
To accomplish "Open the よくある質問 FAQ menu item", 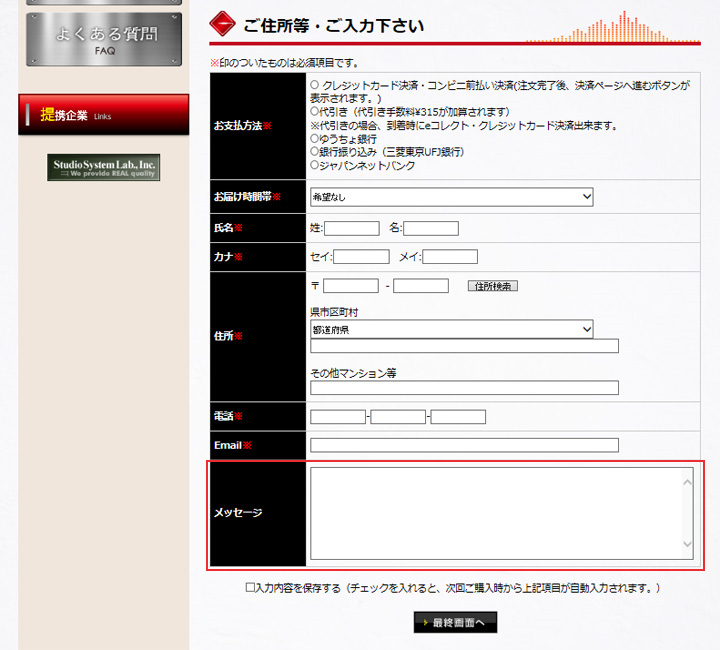I will 104,40.
